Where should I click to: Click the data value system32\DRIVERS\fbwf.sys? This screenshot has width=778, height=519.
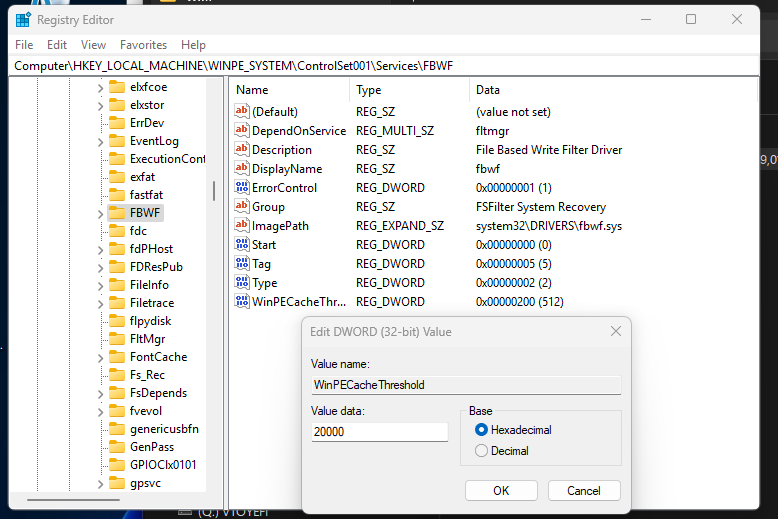point(548,226)
